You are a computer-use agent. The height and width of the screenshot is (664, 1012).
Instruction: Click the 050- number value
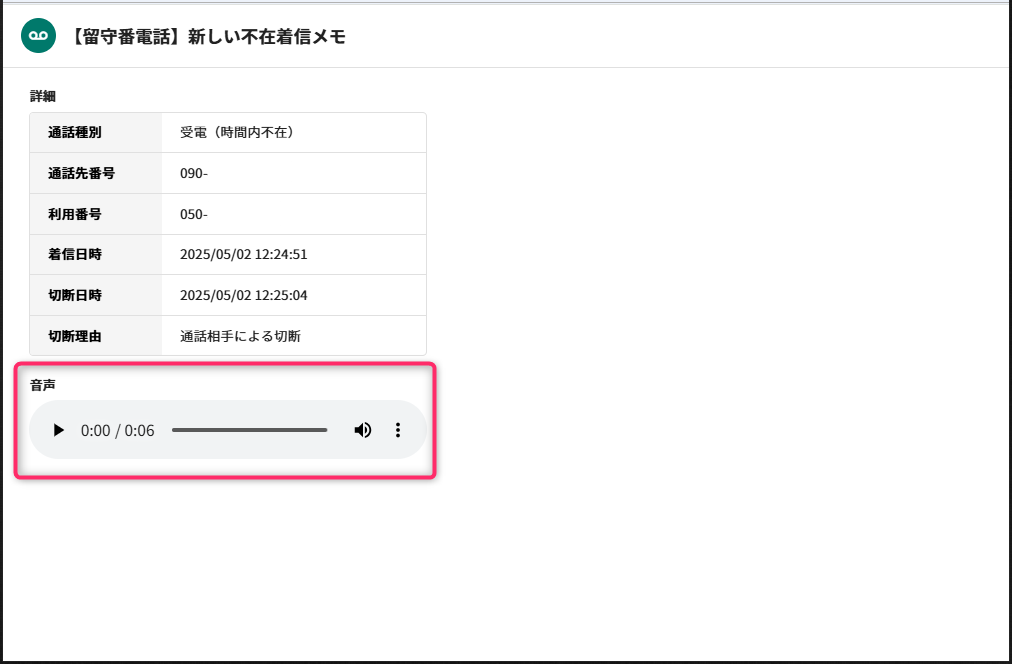click(x=194, y=214)
